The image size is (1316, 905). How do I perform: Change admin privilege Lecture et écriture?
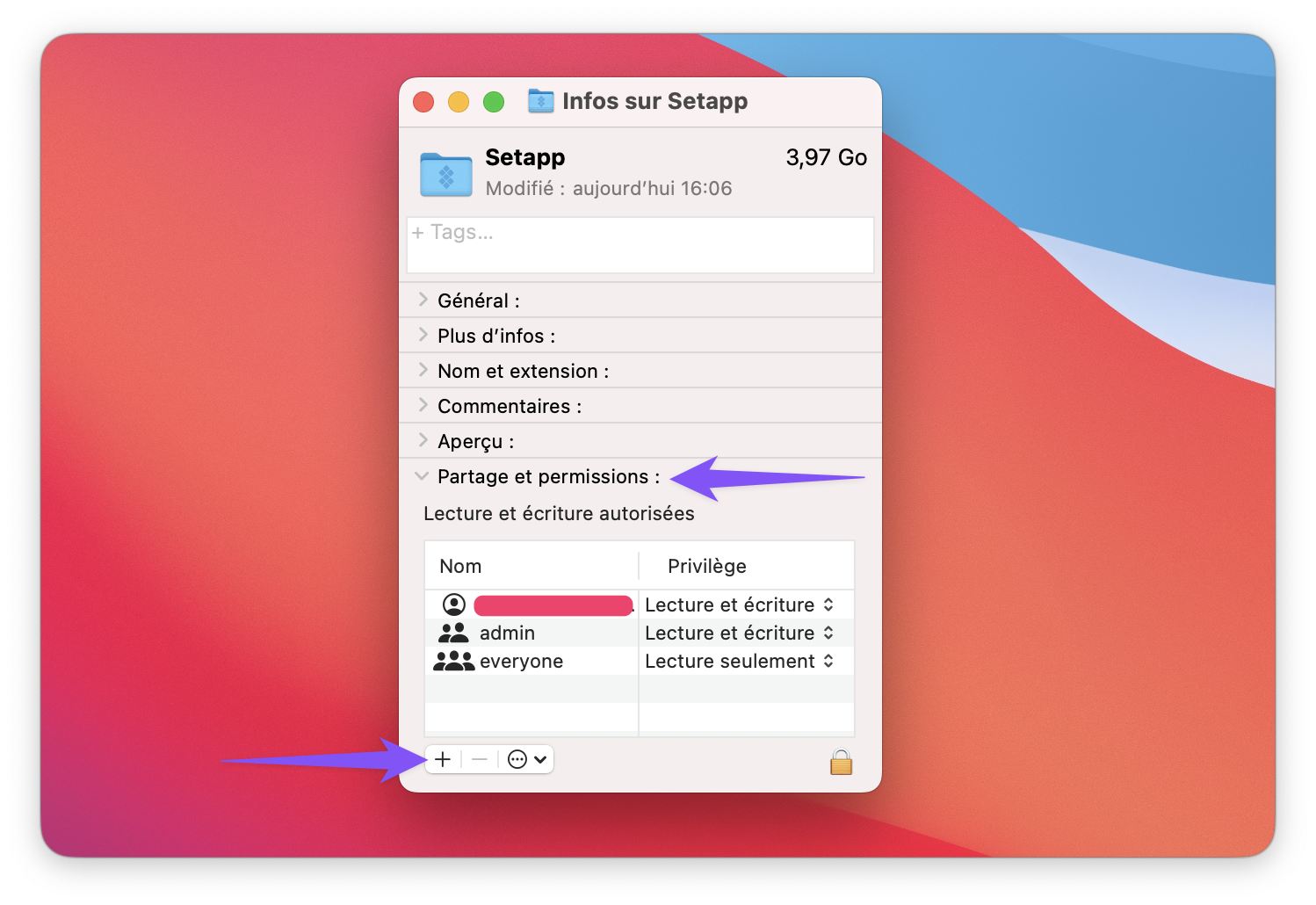click(740, 633)
